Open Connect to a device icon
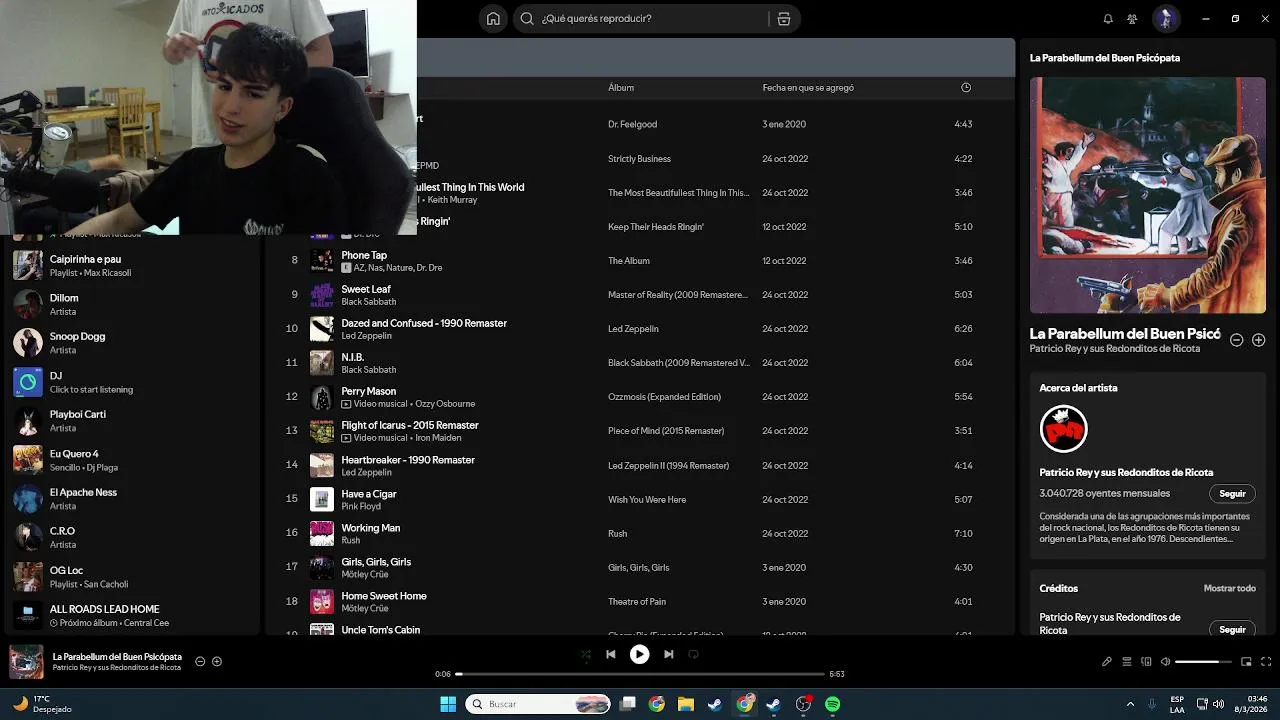The height and width of the screenshot is (720, 1280). coord(1146,661)
